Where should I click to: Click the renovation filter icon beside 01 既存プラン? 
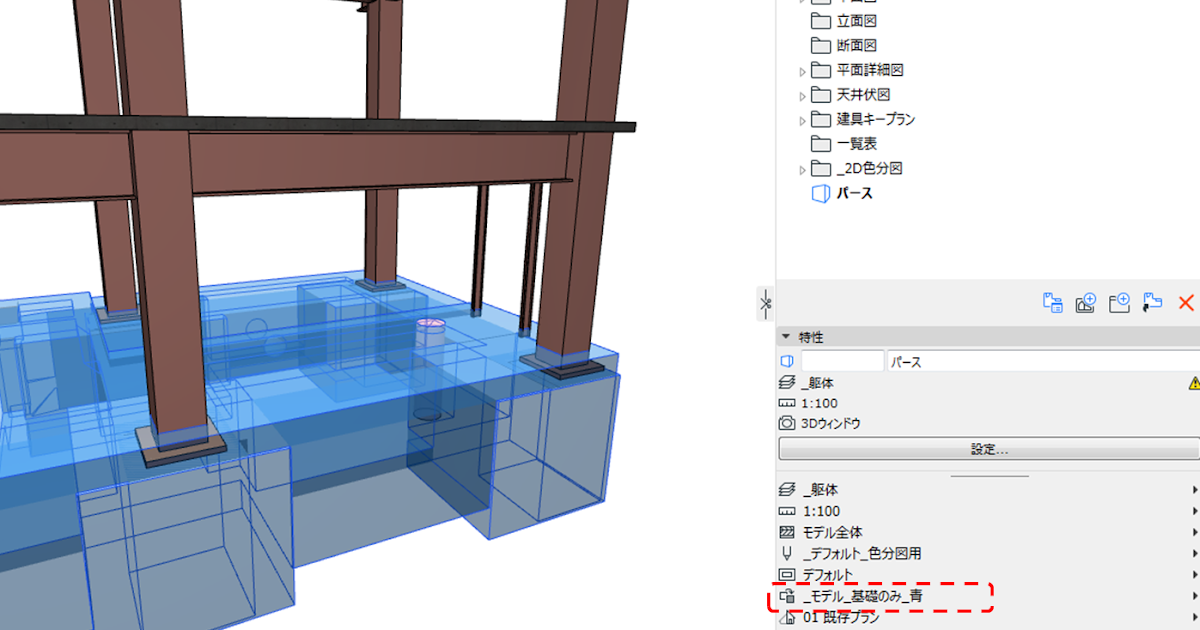tap(789, 616)
